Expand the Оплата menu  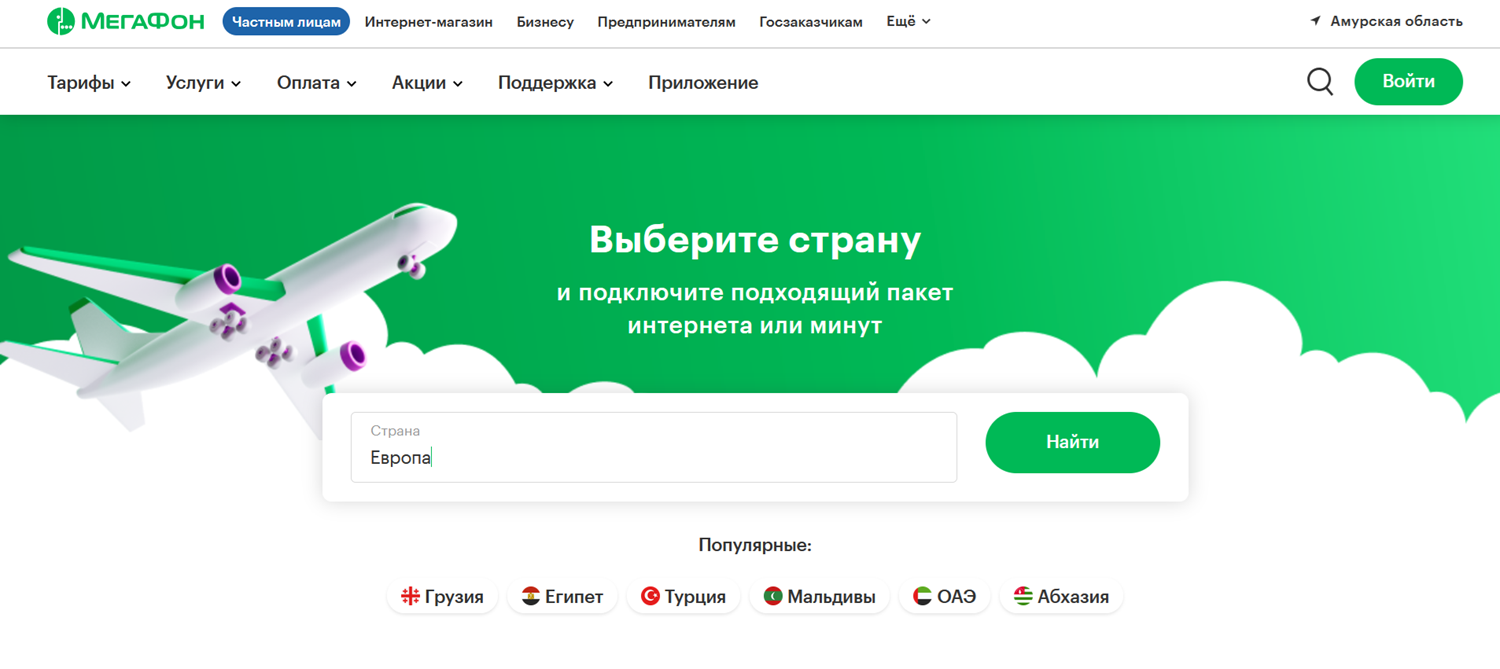point(317,83)
